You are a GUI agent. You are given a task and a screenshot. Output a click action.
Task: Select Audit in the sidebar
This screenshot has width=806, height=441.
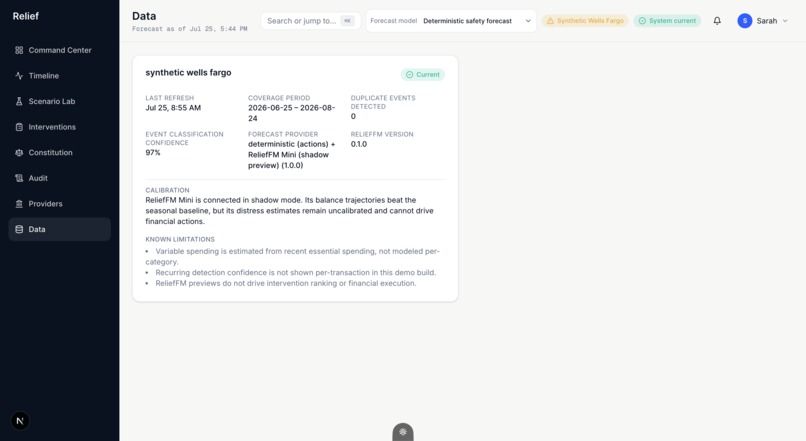(60, 178)
